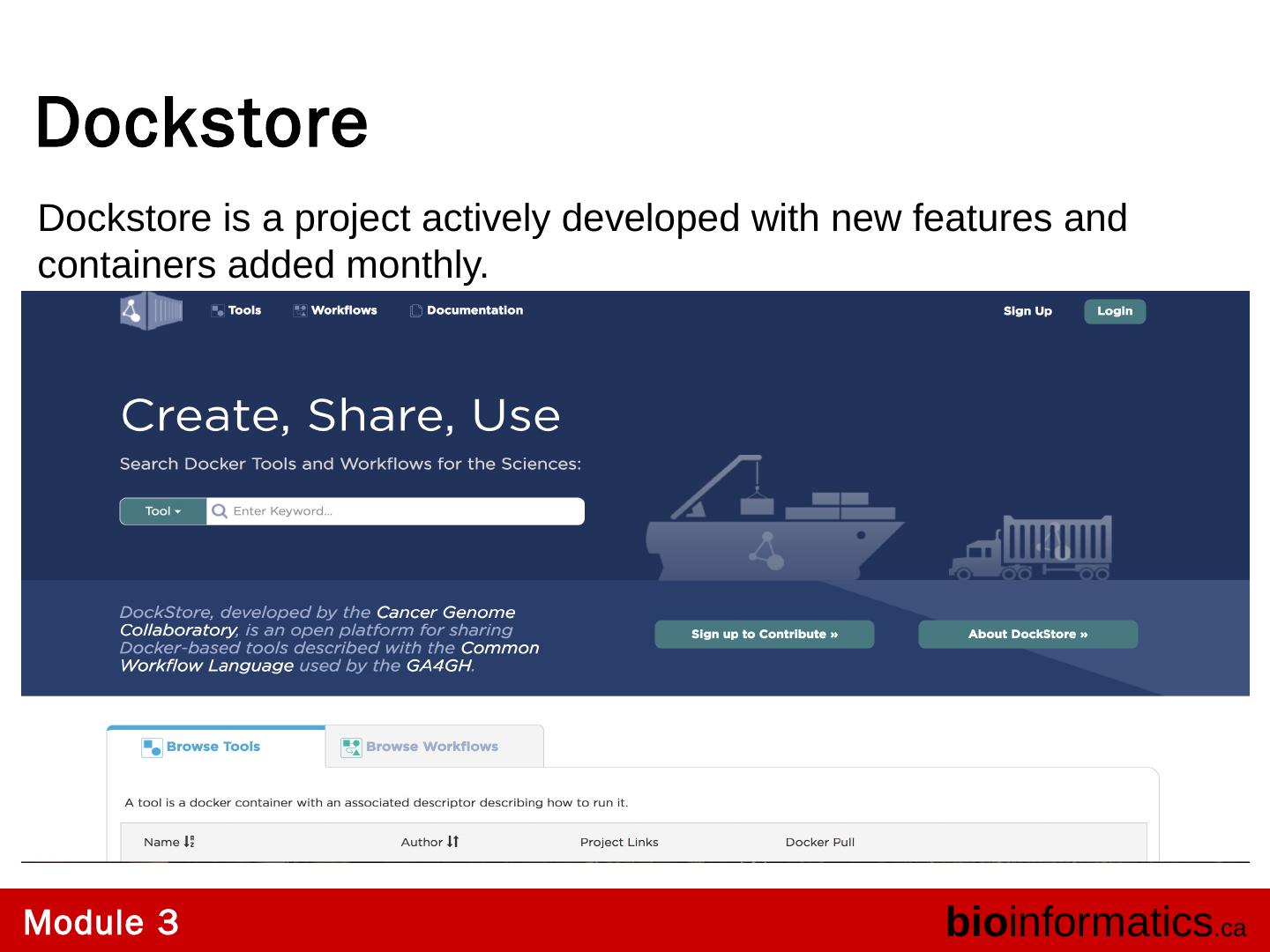Click the Dockstore container logo icon
Screen dimensions: 1270x952
coord(151,311)
